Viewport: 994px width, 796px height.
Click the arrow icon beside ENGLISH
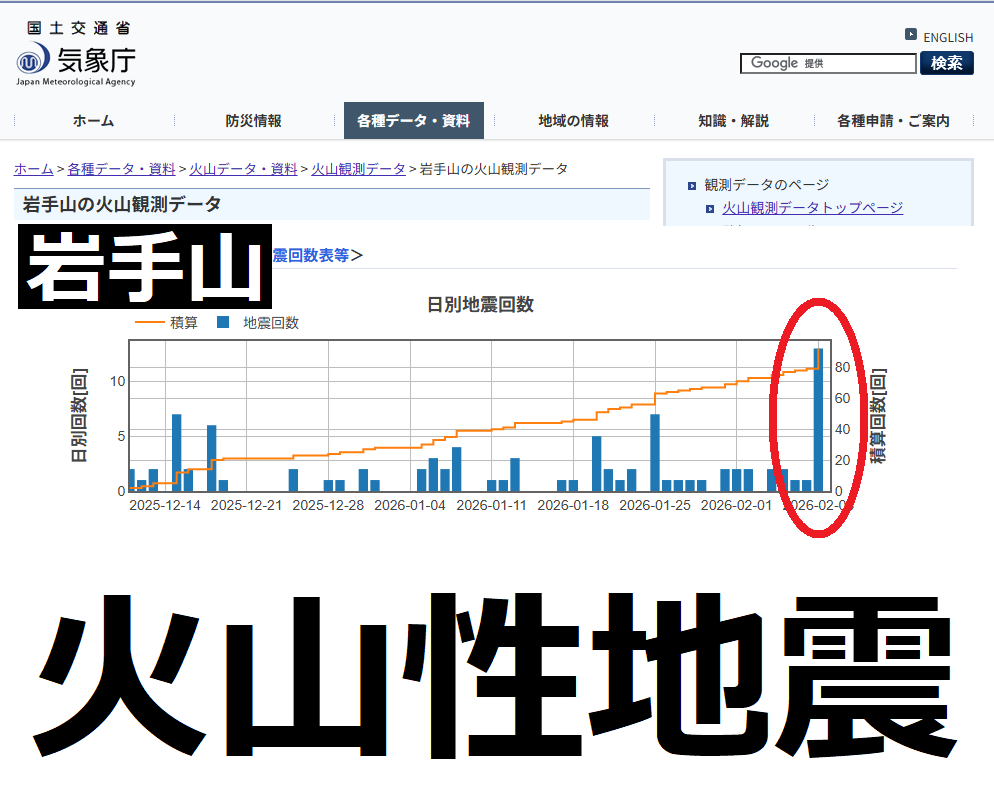911,35
